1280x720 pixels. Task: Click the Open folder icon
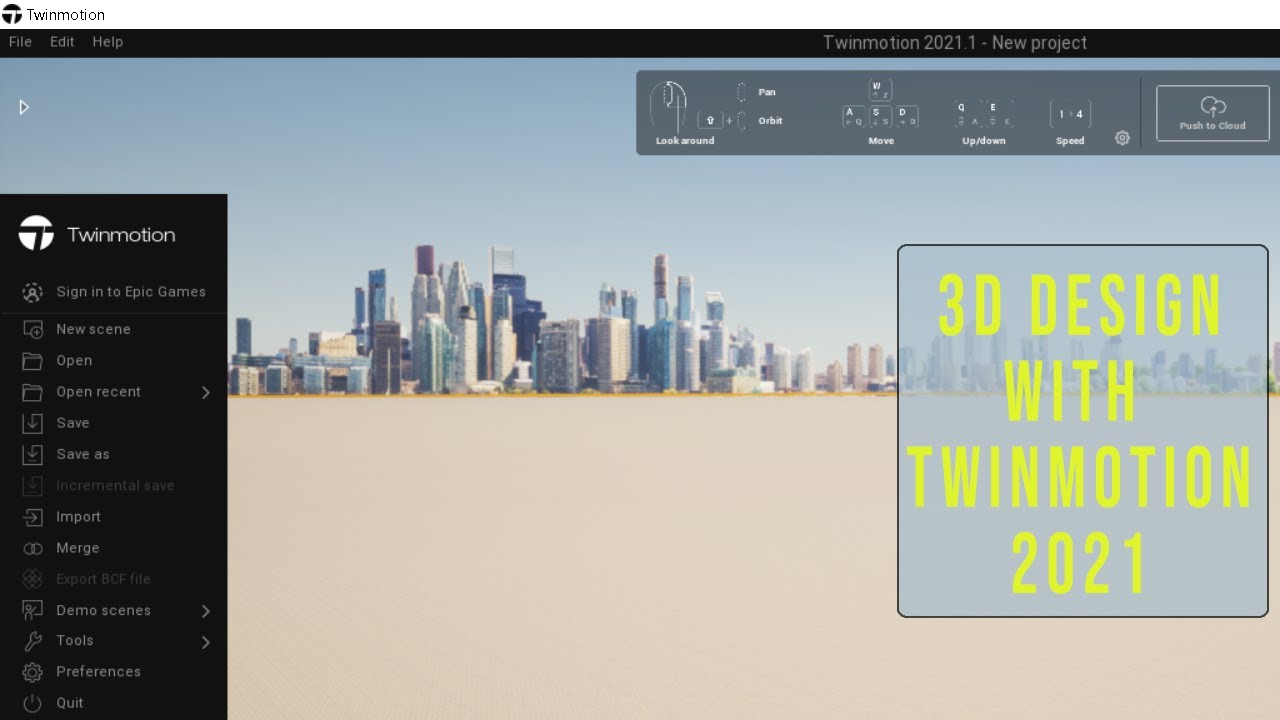pyautogui.click(x=33, y=361)
